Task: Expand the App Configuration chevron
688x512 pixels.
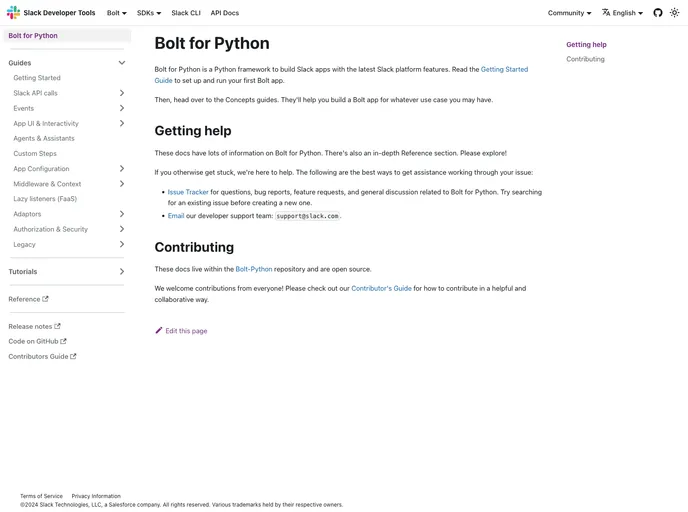Action: tap(122, 168)
